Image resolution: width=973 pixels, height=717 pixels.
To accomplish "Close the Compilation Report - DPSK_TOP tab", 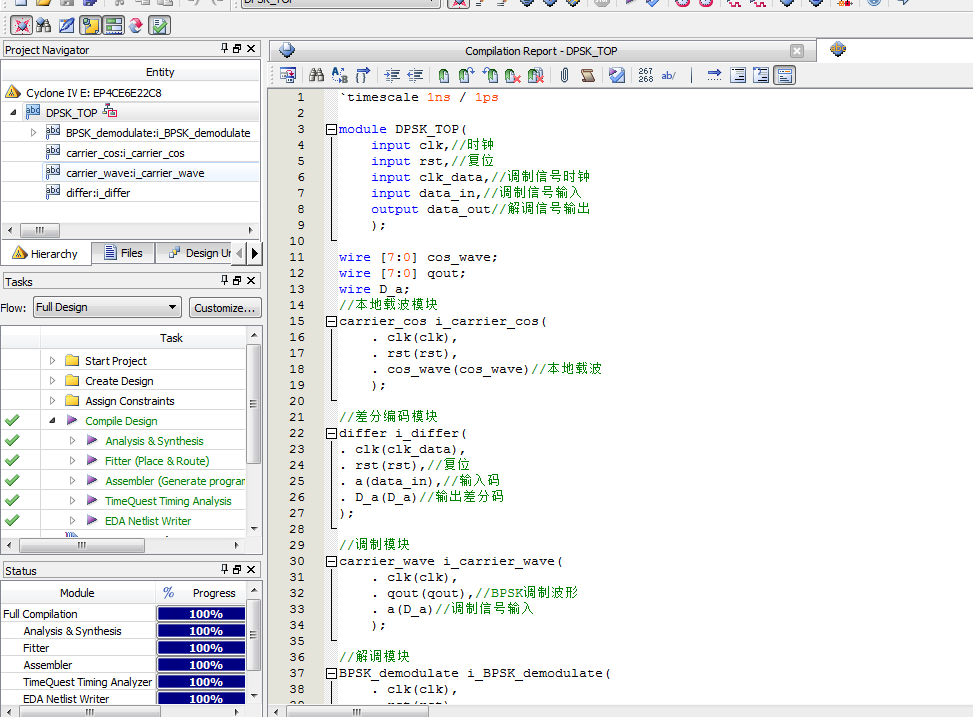I will 796,51.
